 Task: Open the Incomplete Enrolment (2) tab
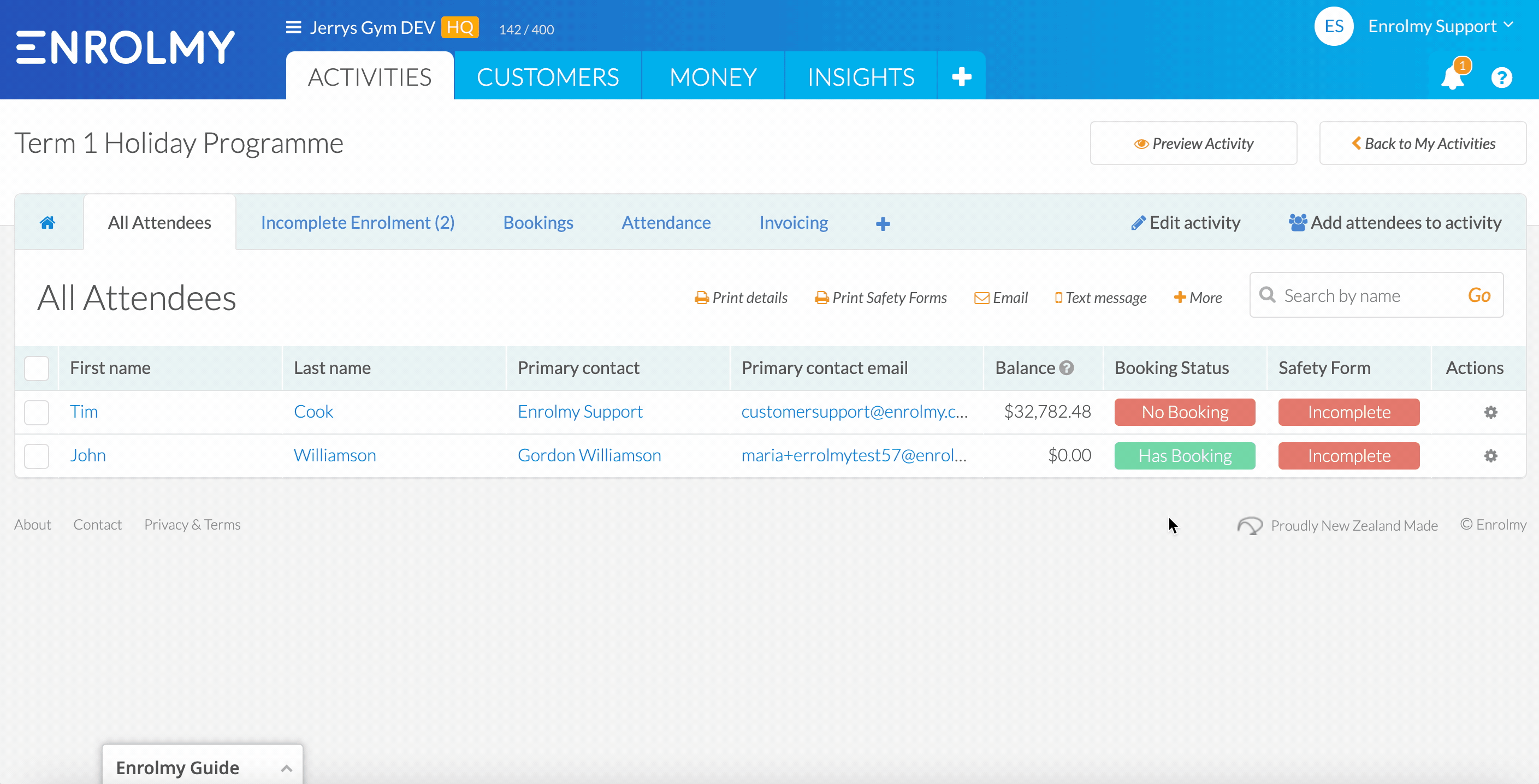358,223
